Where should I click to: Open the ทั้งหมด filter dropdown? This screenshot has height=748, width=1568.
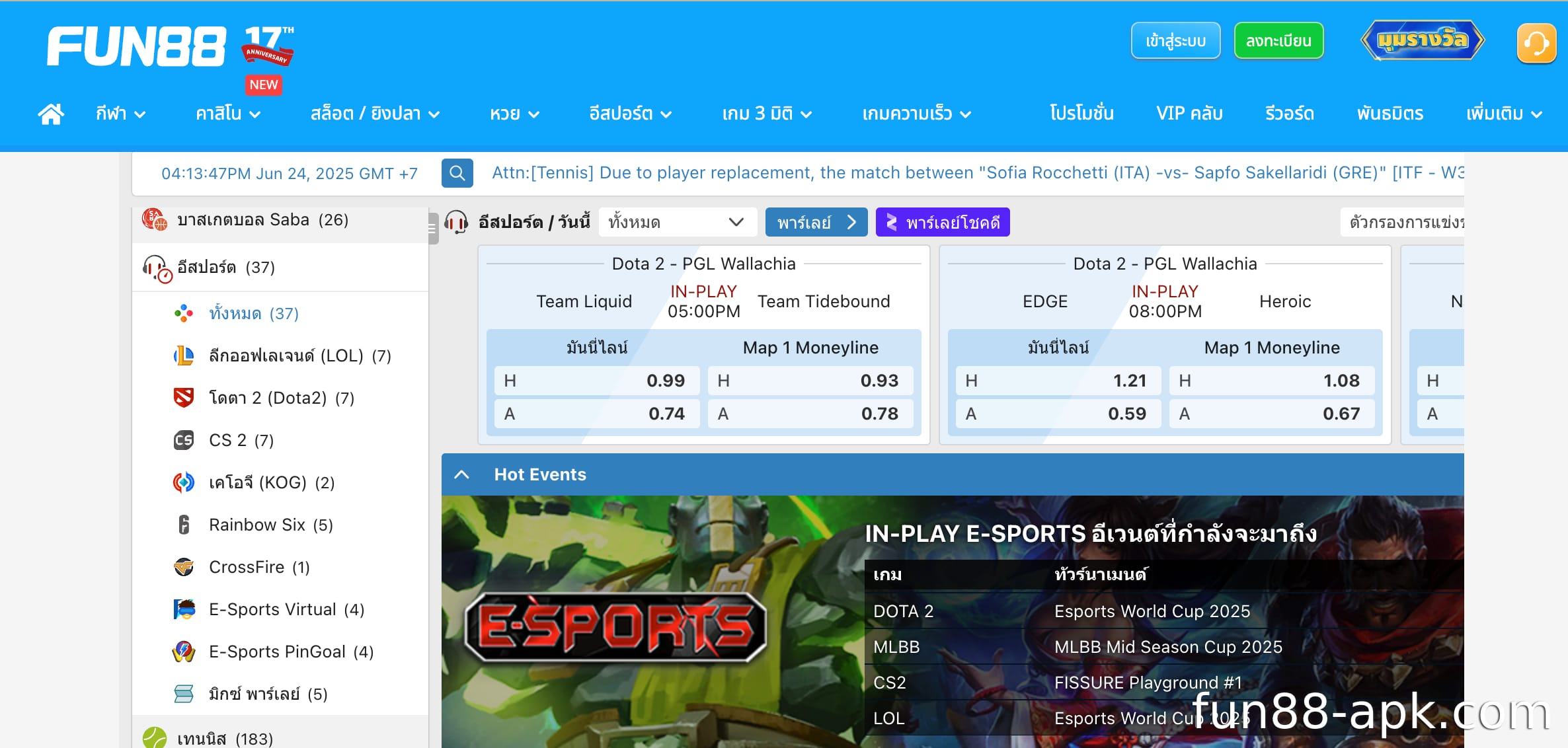pyautogui.click(x=678, y=222)
